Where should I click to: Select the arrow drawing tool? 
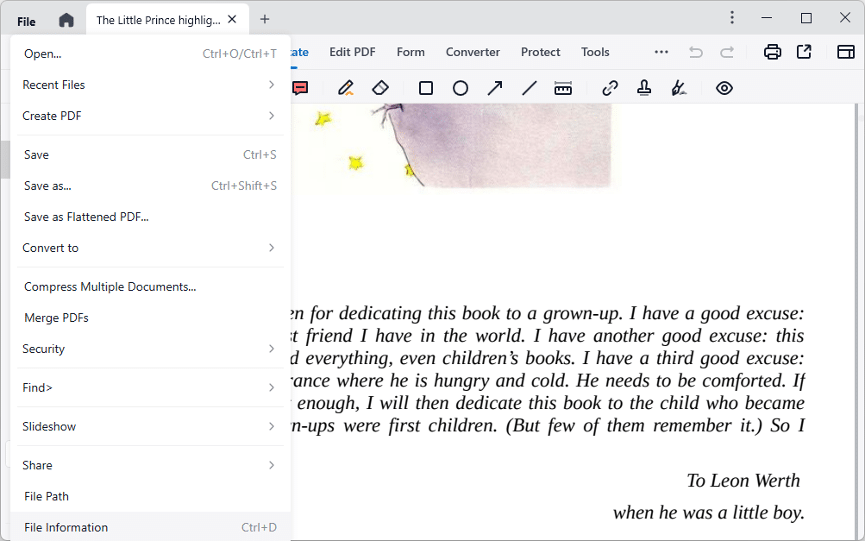tap(495, 88)
